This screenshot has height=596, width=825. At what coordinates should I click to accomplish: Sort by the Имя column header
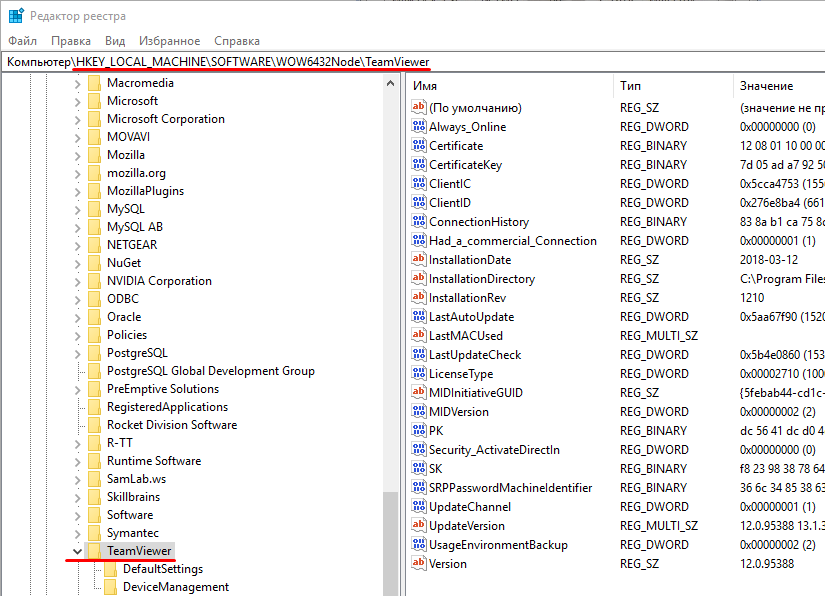[510, 86]
